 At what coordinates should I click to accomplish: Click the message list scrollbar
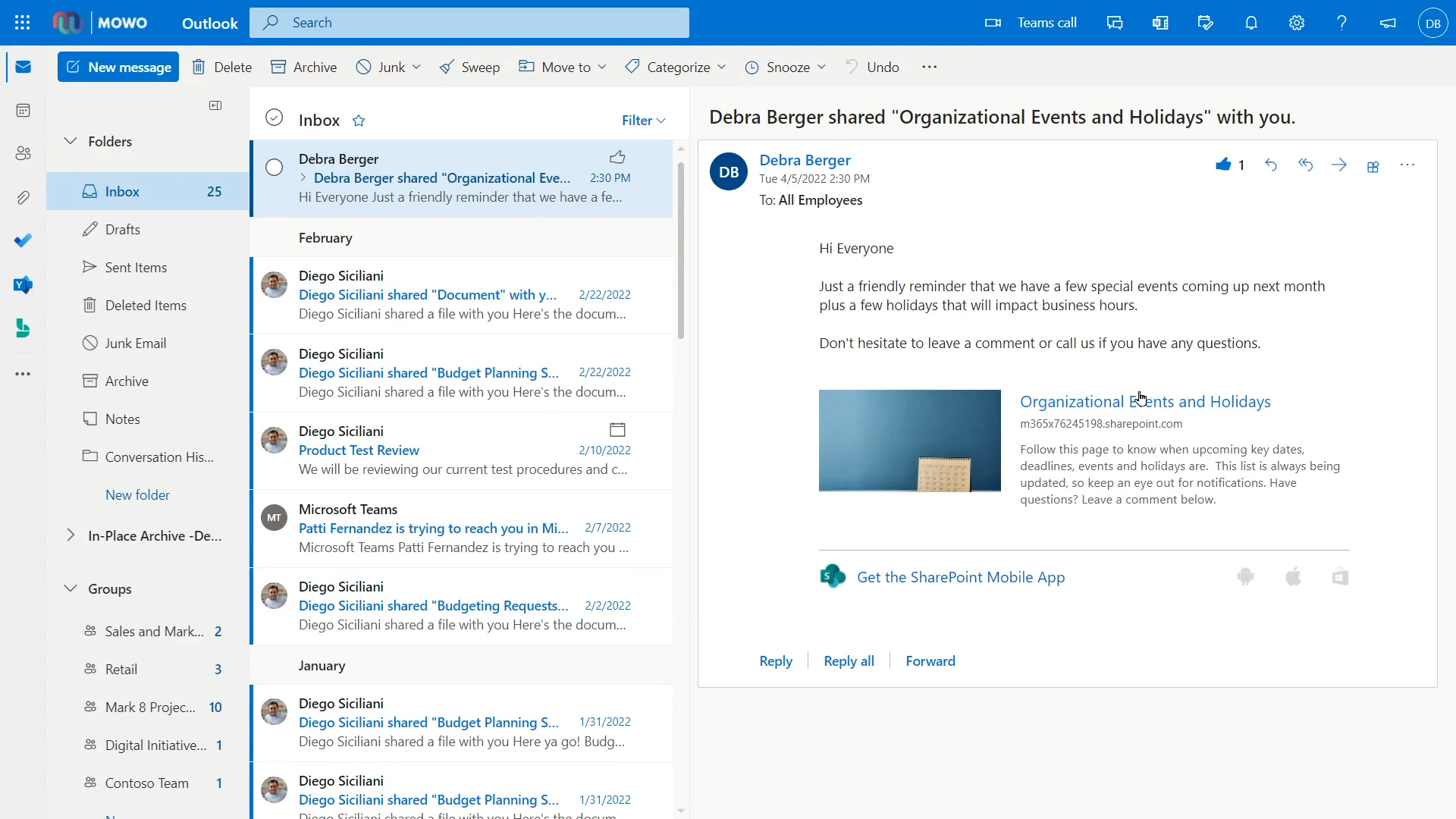pyautogui.click(x=681, y=250)
